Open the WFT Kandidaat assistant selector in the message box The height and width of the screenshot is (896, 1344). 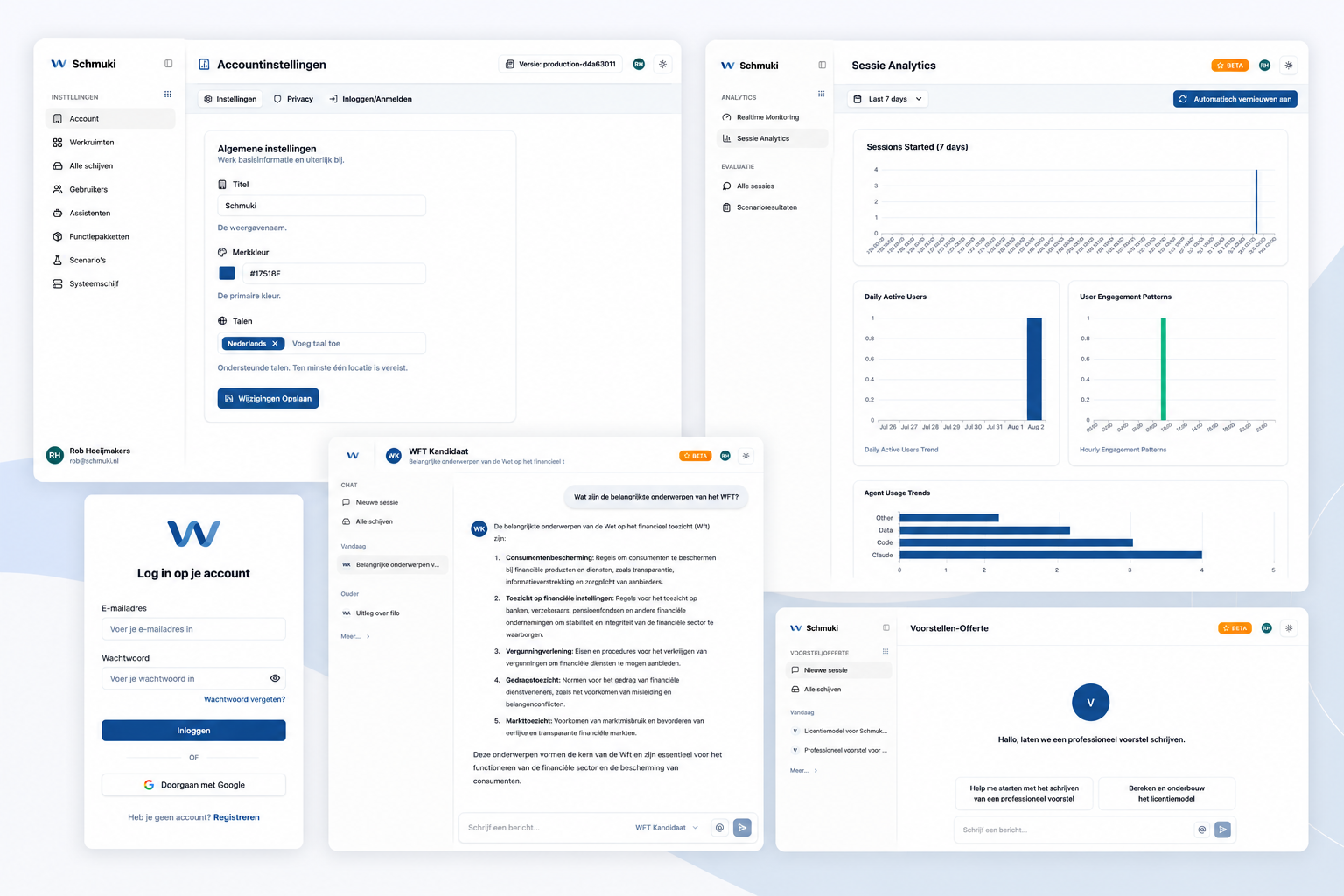point(667,828)
